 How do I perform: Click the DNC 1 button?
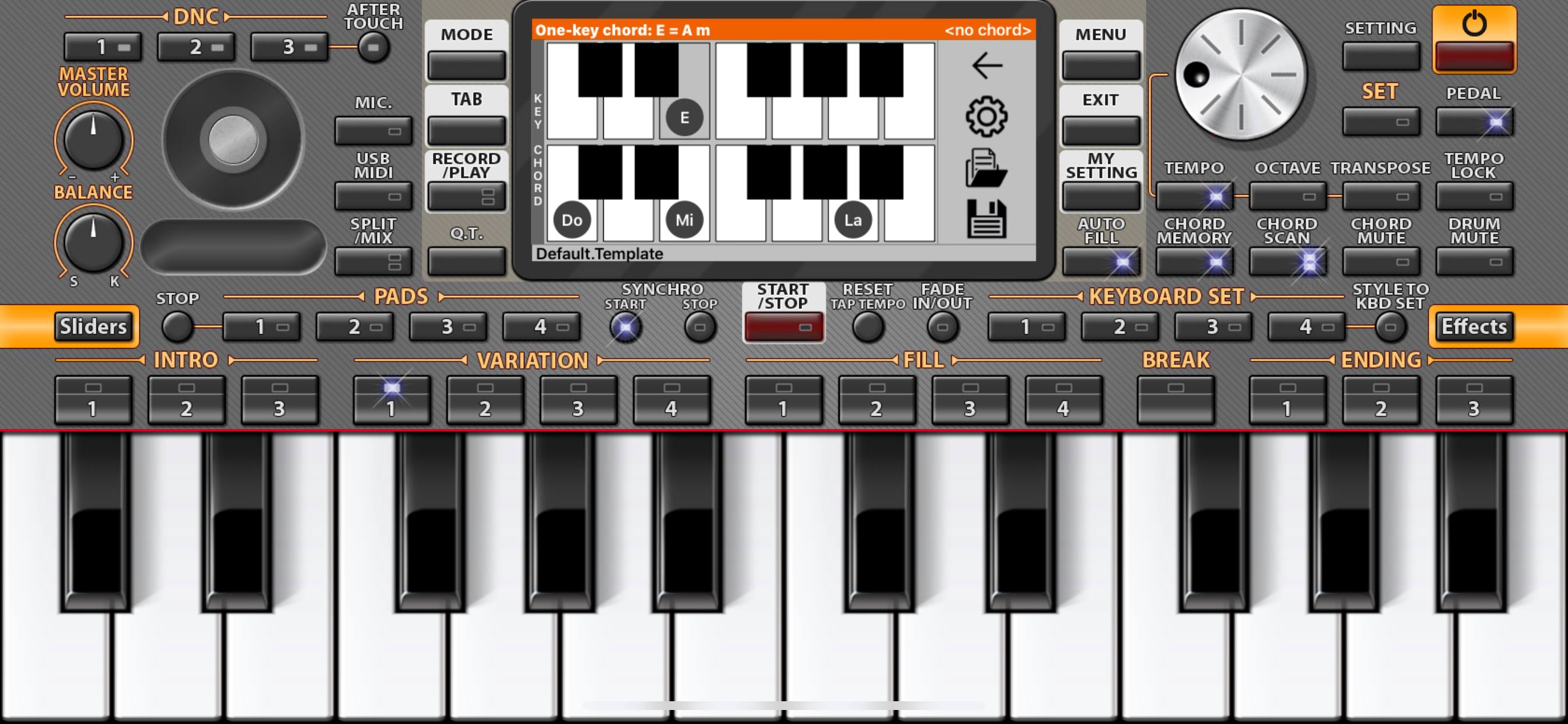click(x=102, y=47)
